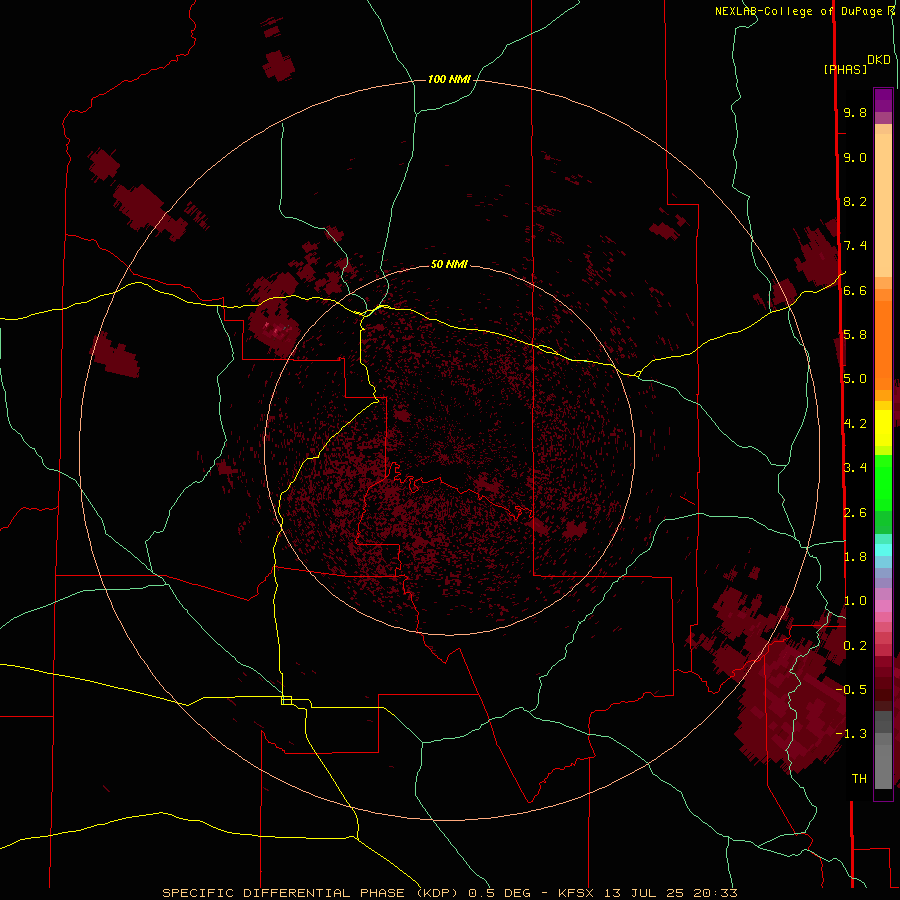Viewport: 900px width, 900px height.
Task: Click the 100 NMI range ring label
Action: tap(449, 79)
